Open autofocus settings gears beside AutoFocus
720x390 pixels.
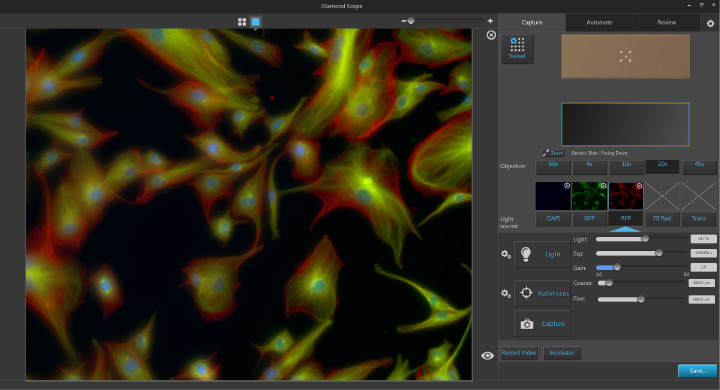506,293
